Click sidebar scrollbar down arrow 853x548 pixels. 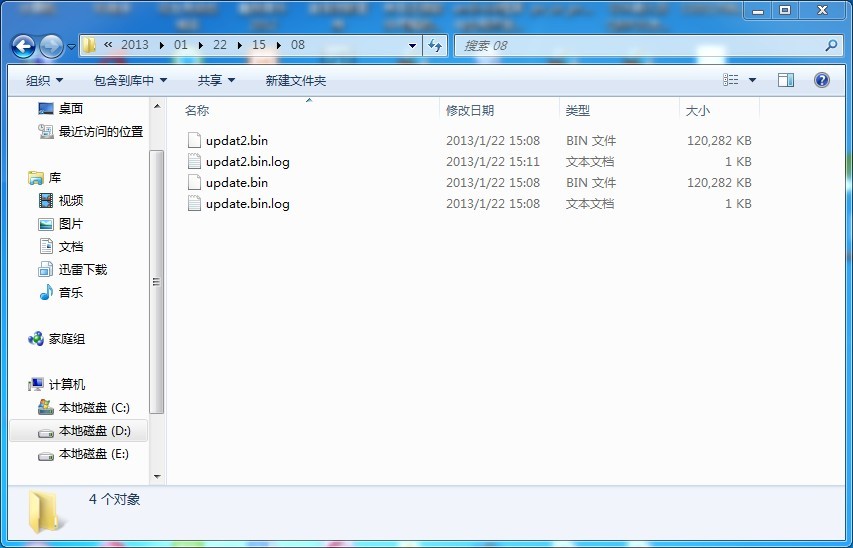point(157,477)
